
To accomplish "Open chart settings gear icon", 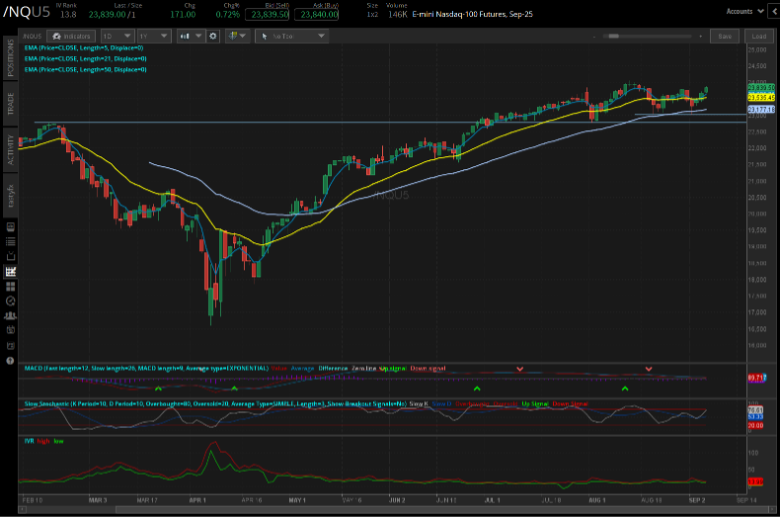I will (x=213, y=36).
